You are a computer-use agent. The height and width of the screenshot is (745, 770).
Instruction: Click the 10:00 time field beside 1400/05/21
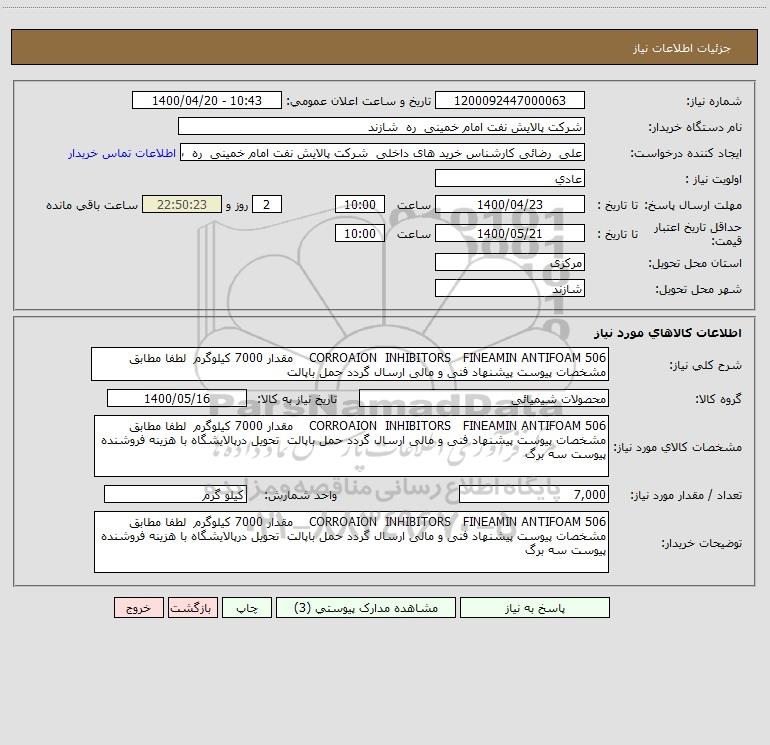coord(359,233)
